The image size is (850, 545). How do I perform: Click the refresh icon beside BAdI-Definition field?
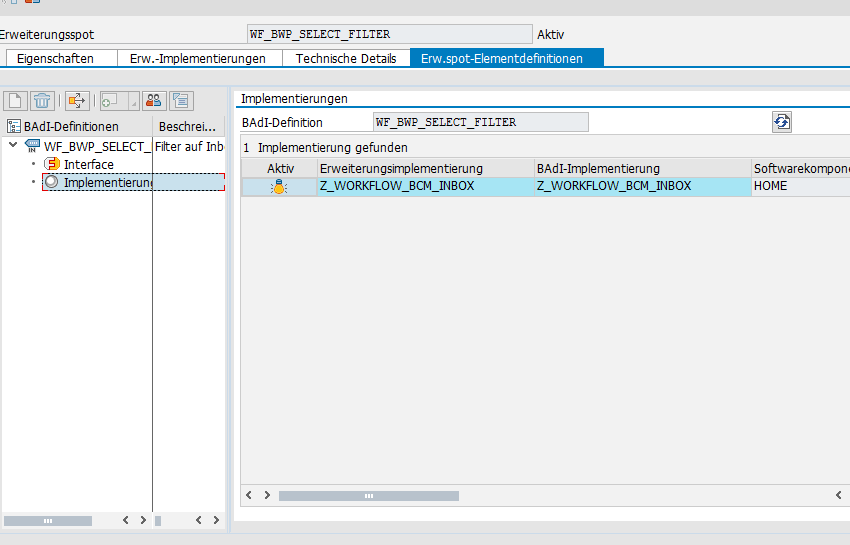point(782,122)
